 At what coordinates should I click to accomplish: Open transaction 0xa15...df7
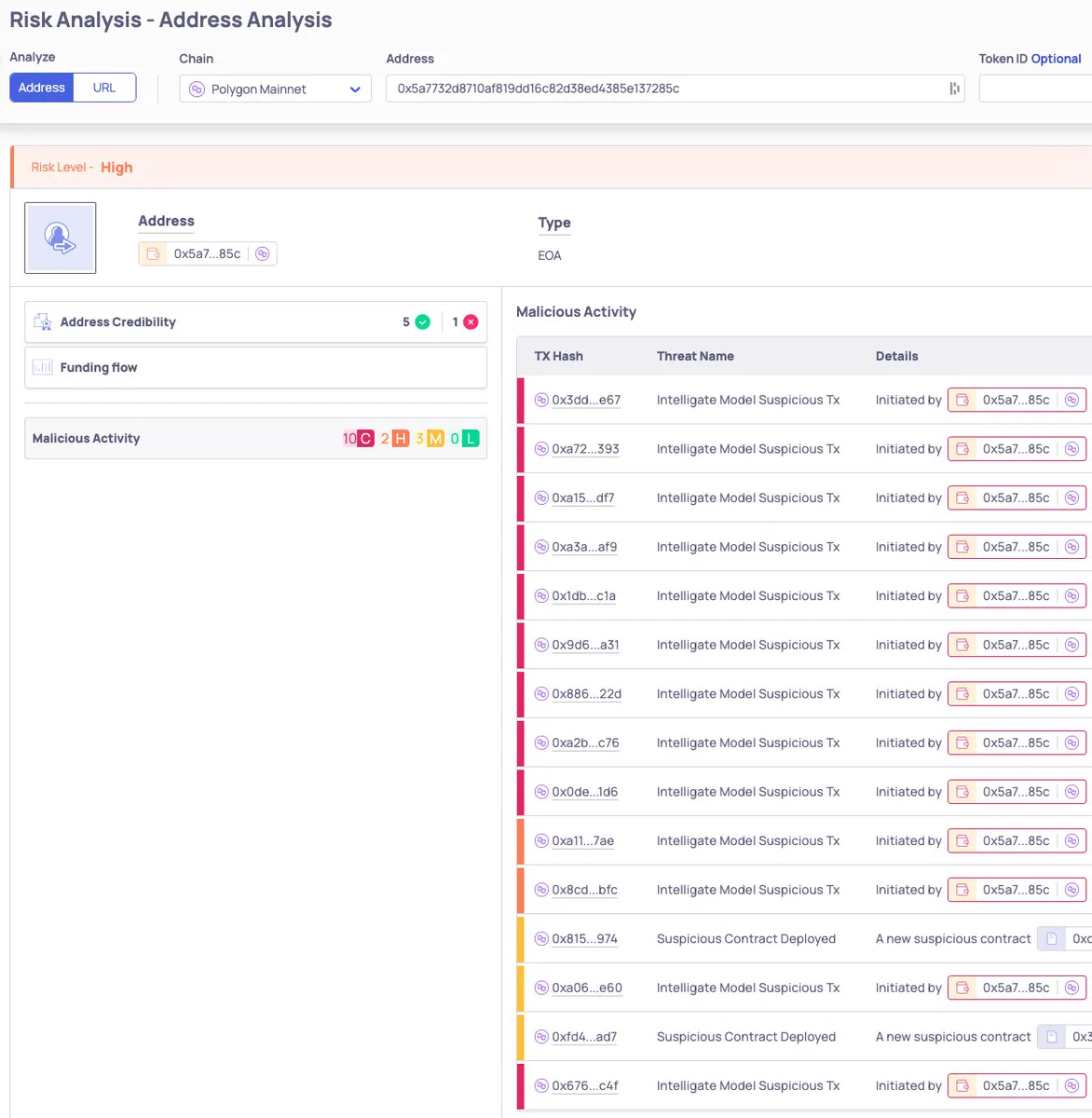[x=583, y=498]
